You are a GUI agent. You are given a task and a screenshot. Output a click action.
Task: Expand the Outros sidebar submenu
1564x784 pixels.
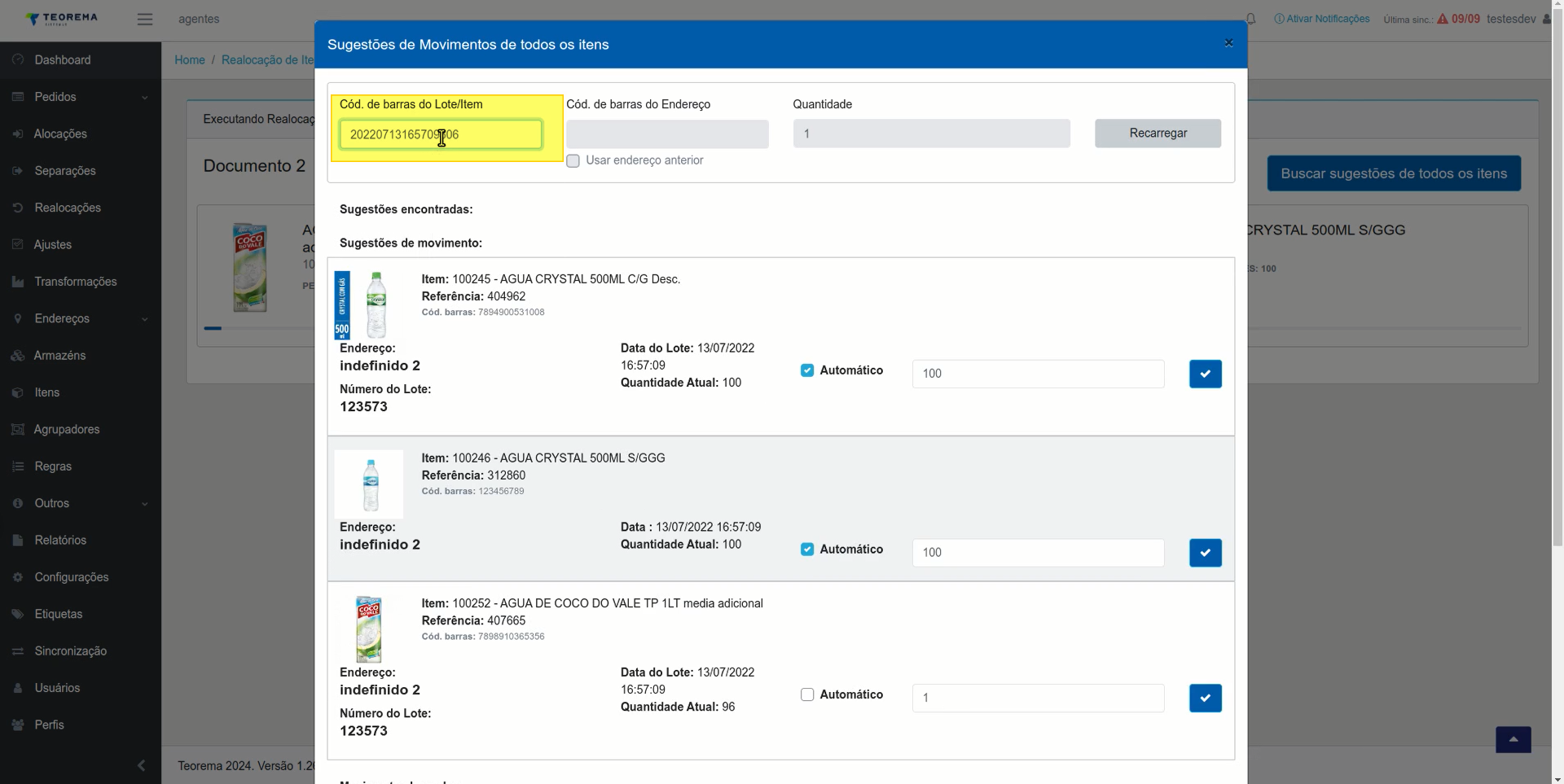[81, 503]
